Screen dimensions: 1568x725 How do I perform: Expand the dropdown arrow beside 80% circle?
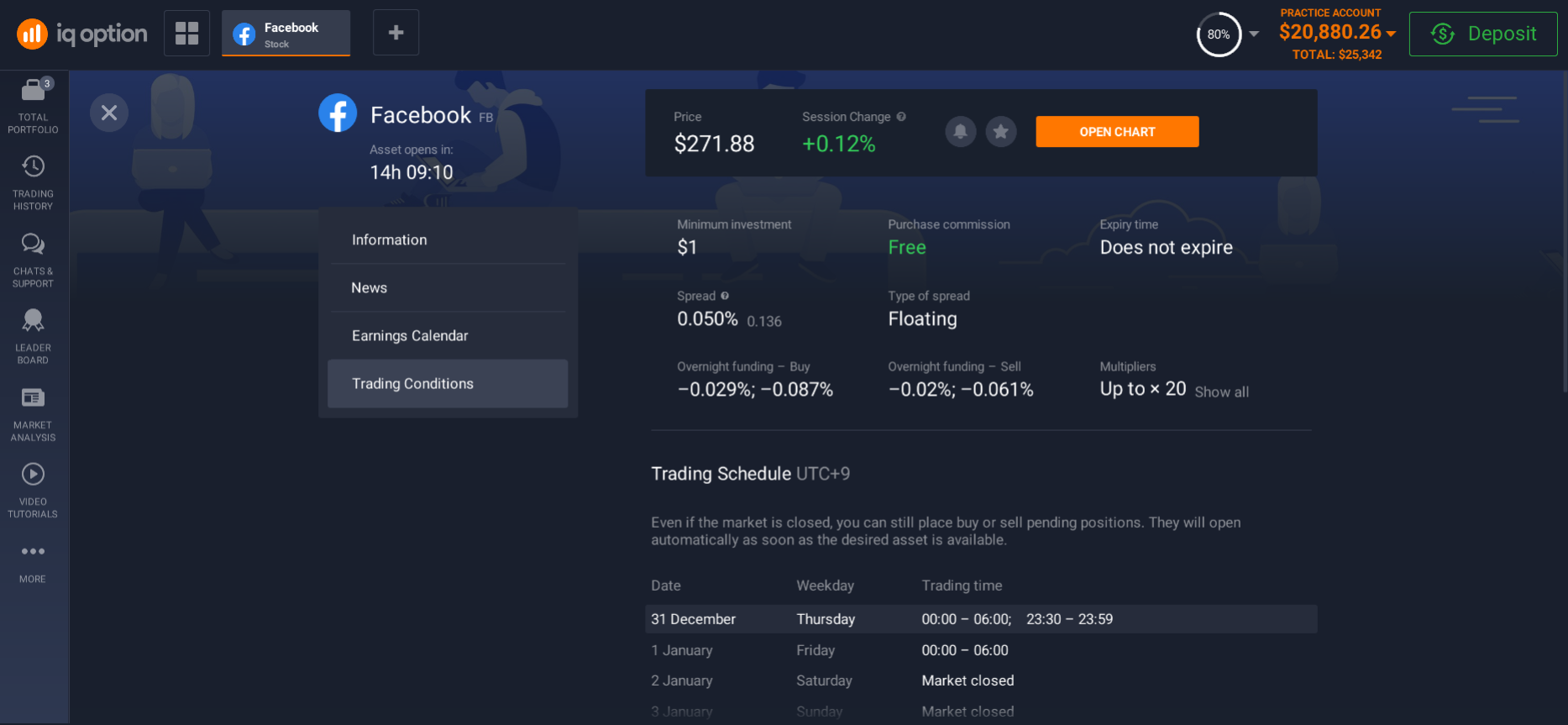(1254, 34)
